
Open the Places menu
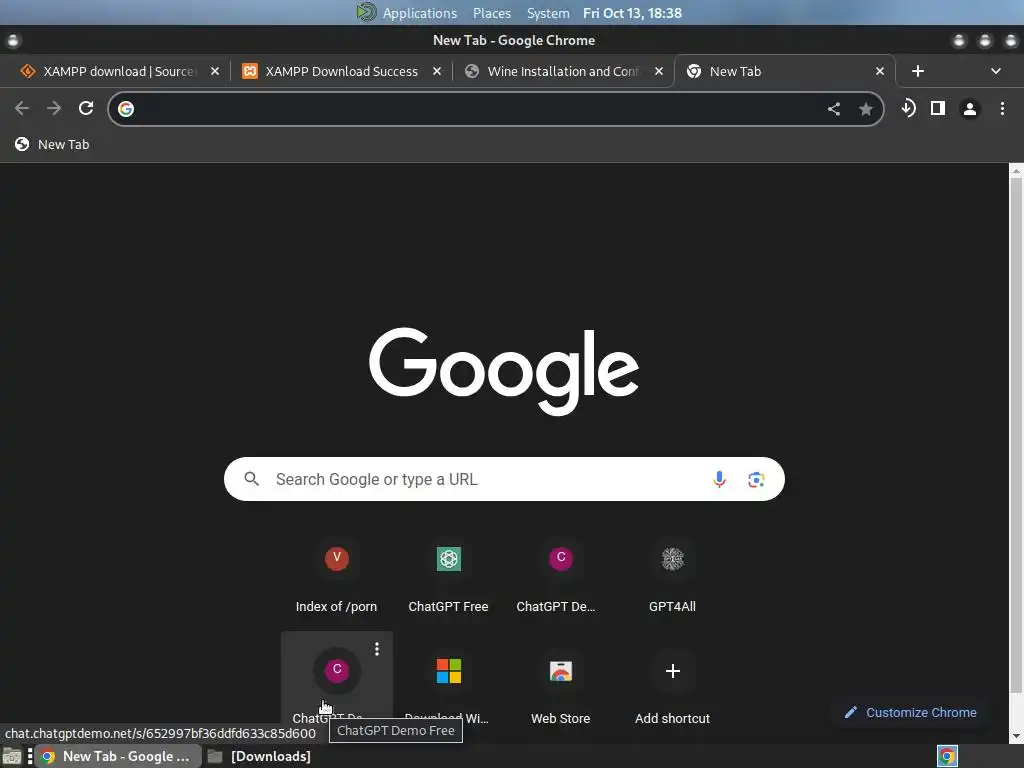click(492, 13)
